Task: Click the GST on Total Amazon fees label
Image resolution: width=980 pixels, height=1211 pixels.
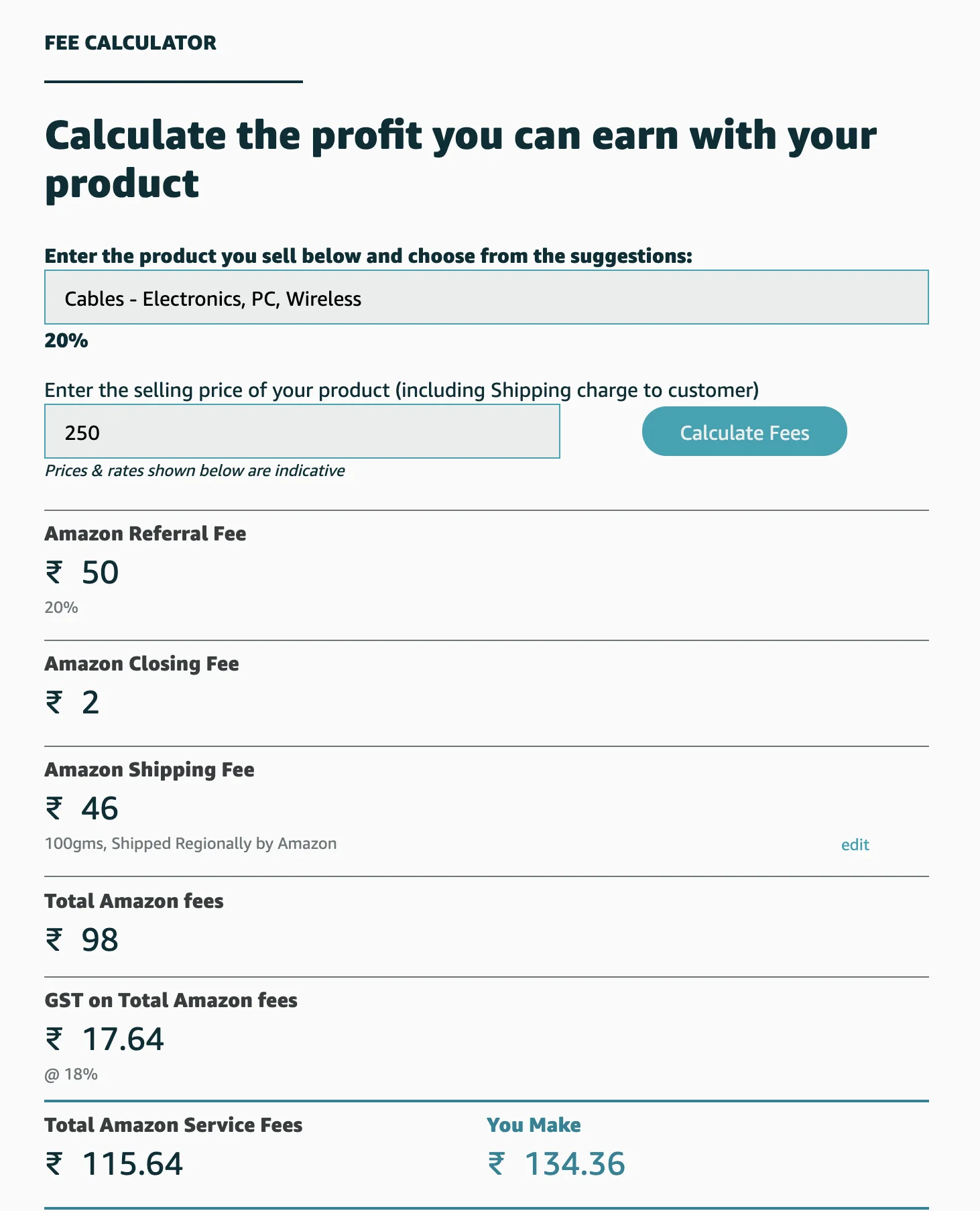Action: click(x=171, y=1000)
